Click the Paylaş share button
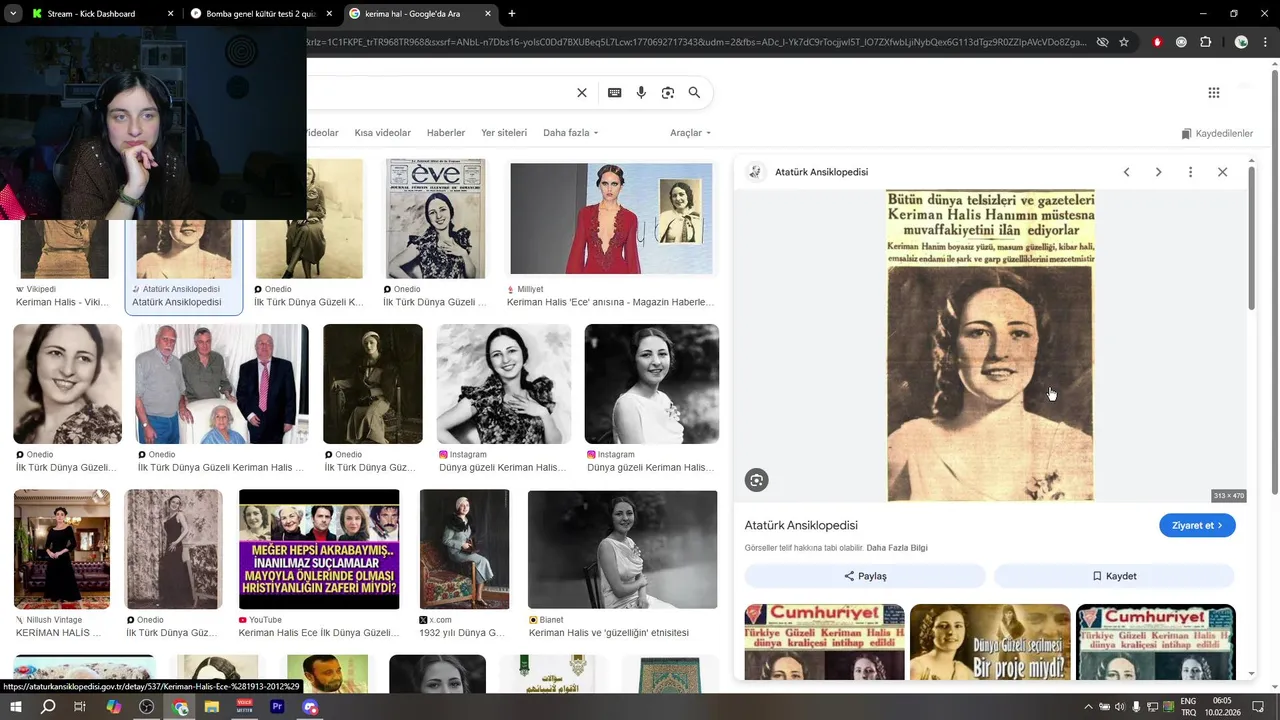The width and height of the screenshot is (1280, 720). (x=865, y=576)
